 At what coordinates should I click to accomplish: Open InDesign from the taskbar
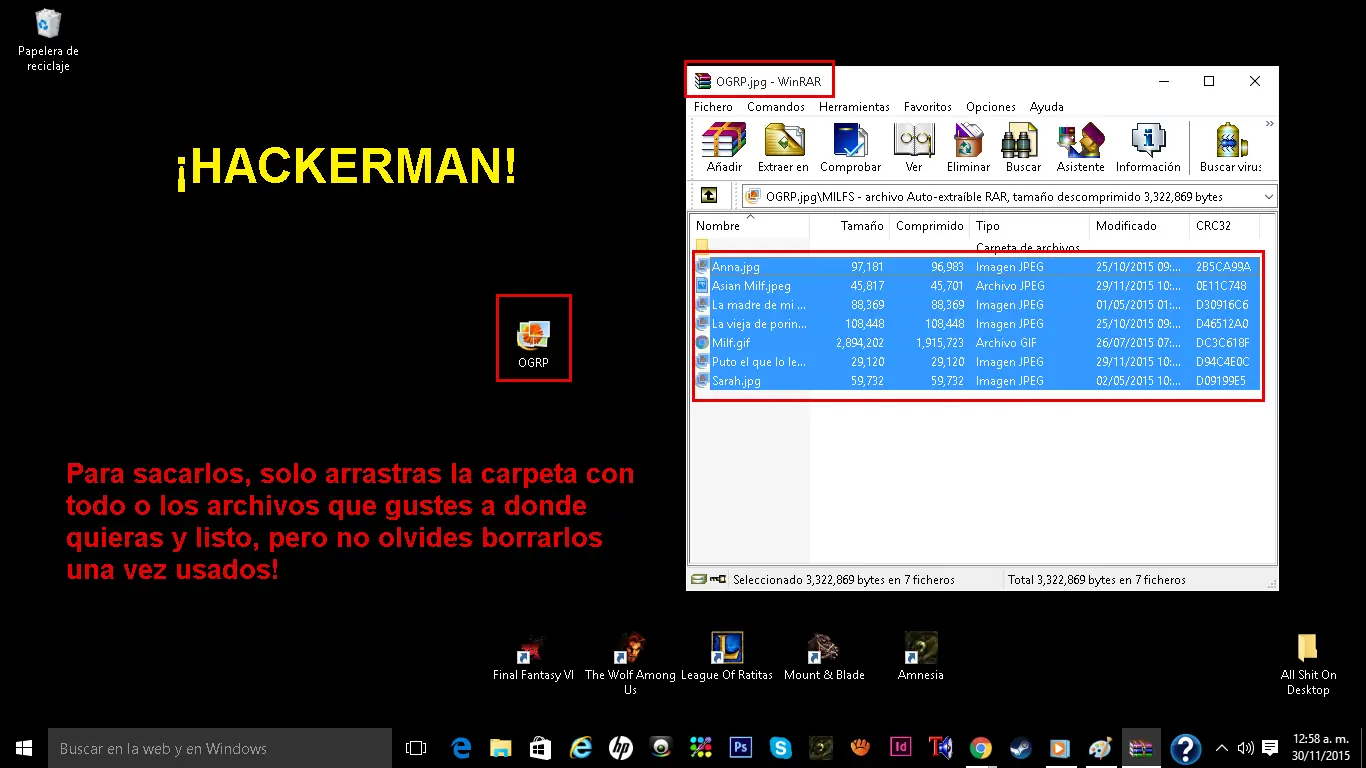(901, 748)
